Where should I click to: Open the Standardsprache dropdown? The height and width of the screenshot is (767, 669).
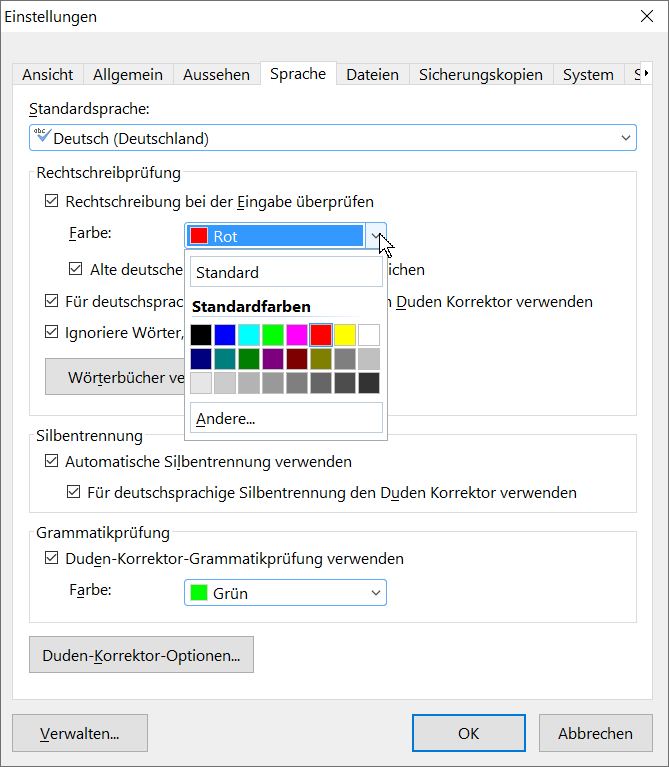(333, 138)
